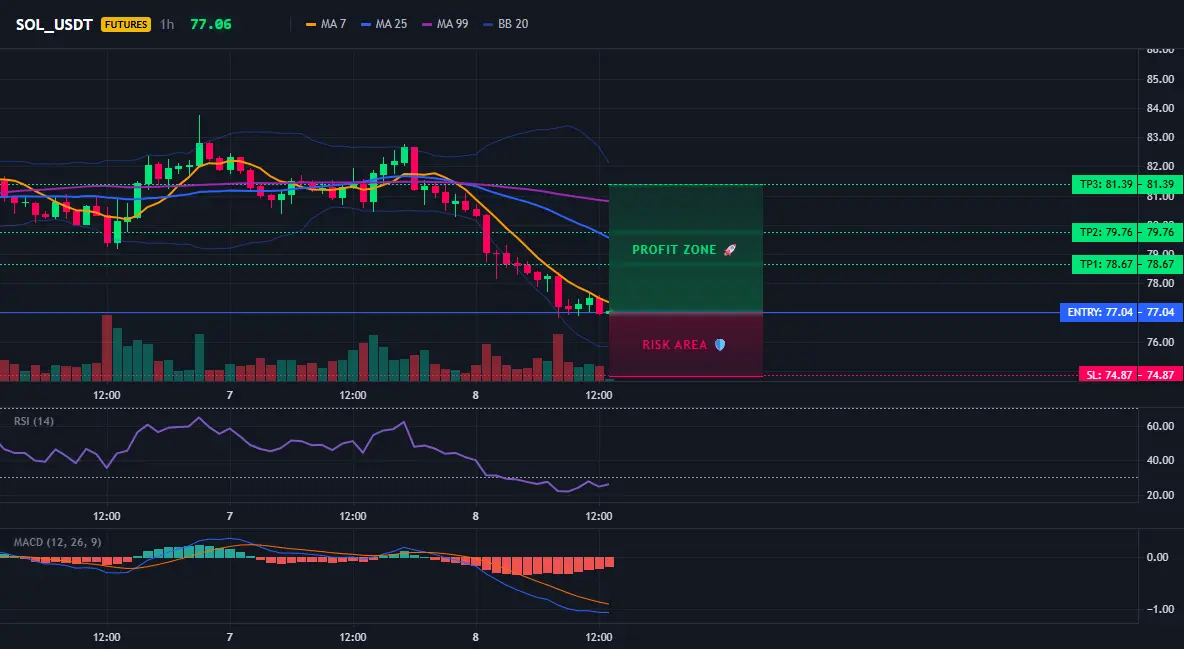1184x649 pixels.
Task: Toggle the MA 99 legend item
Action: [446, 24]
